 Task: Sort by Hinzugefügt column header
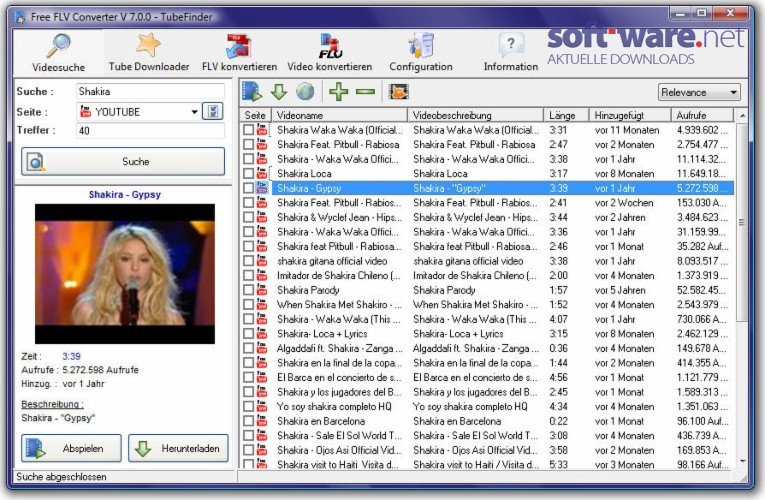tap(630, 115)
